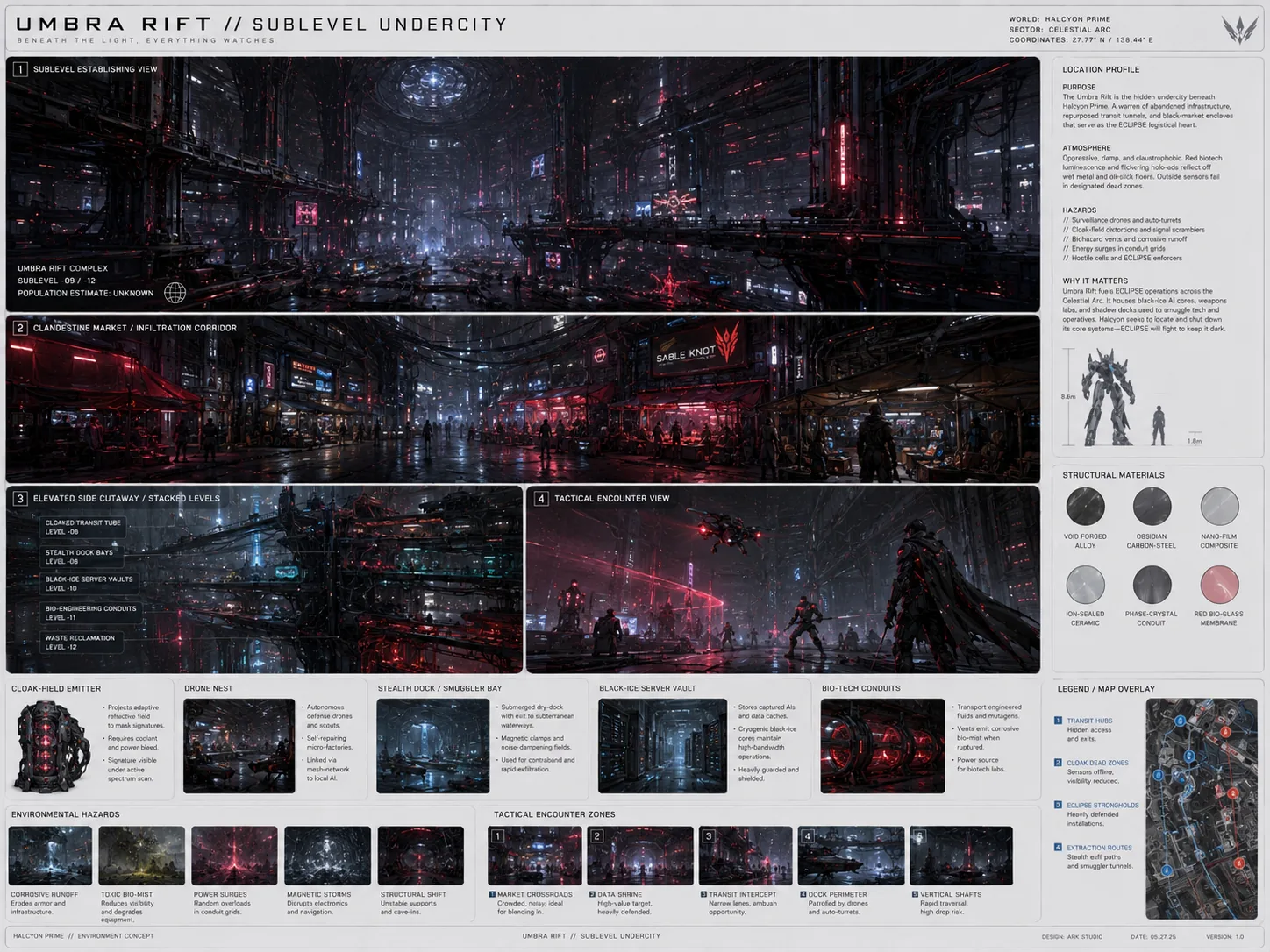1270x952 pixels.
Task: Select the Eclipse Strongholds legend marker
Action: 1058,805
